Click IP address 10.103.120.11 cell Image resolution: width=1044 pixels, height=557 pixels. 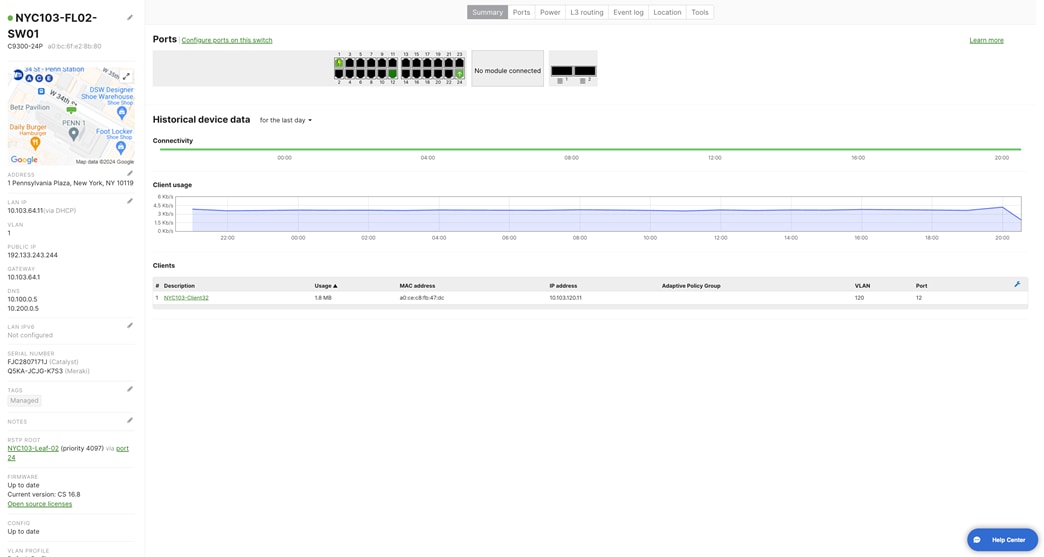click(565, 297)
